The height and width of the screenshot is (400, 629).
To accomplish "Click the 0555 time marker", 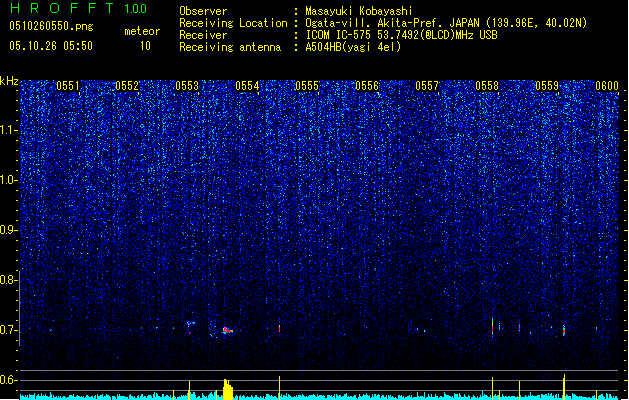I will (x=307, y=86).
